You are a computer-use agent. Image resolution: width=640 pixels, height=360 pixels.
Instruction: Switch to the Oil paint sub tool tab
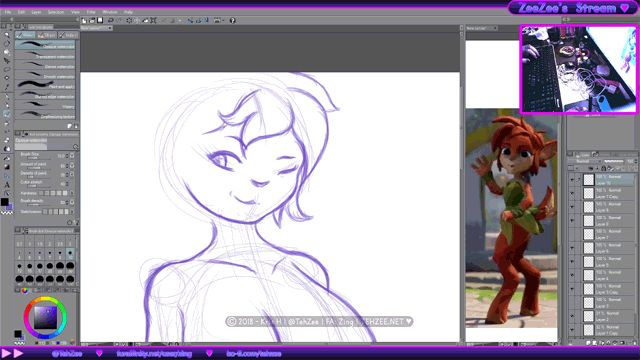click(47, 36)
